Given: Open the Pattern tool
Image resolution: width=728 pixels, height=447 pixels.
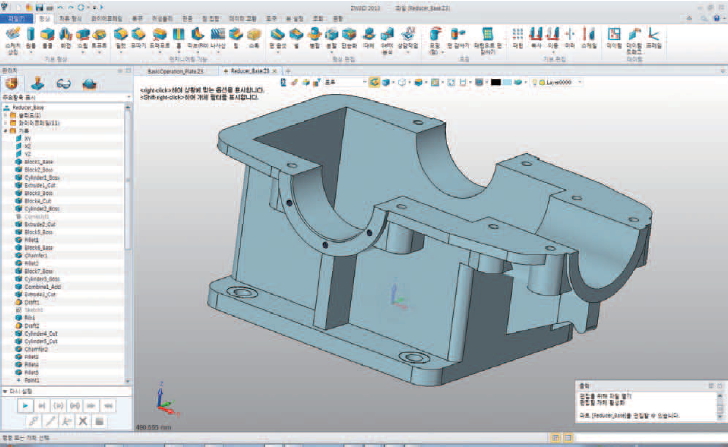Looking at the screenshot, I should (x=518, y=37).
